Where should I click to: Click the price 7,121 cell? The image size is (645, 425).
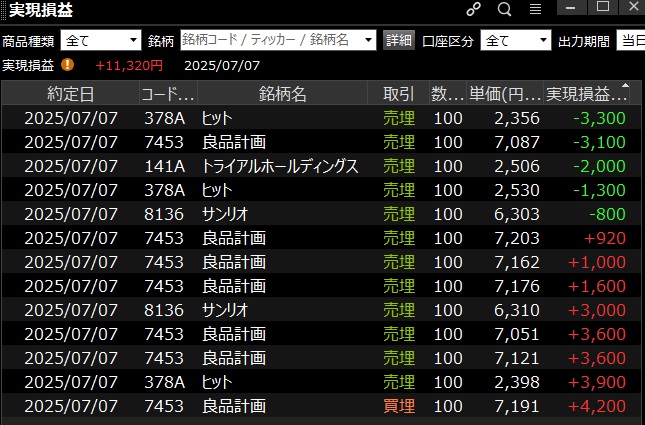click(517, 358)
